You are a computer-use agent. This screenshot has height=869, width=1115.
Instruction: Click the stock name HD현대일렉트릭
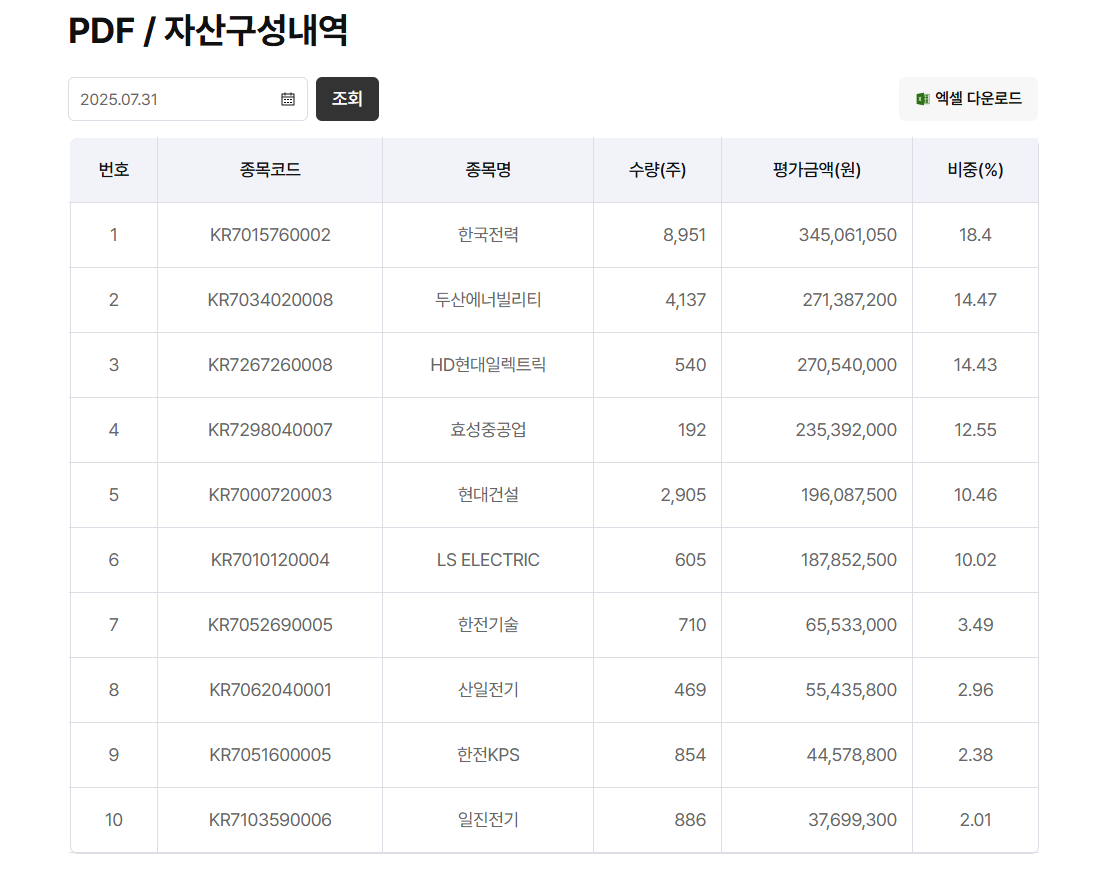(x=488, y=365)
